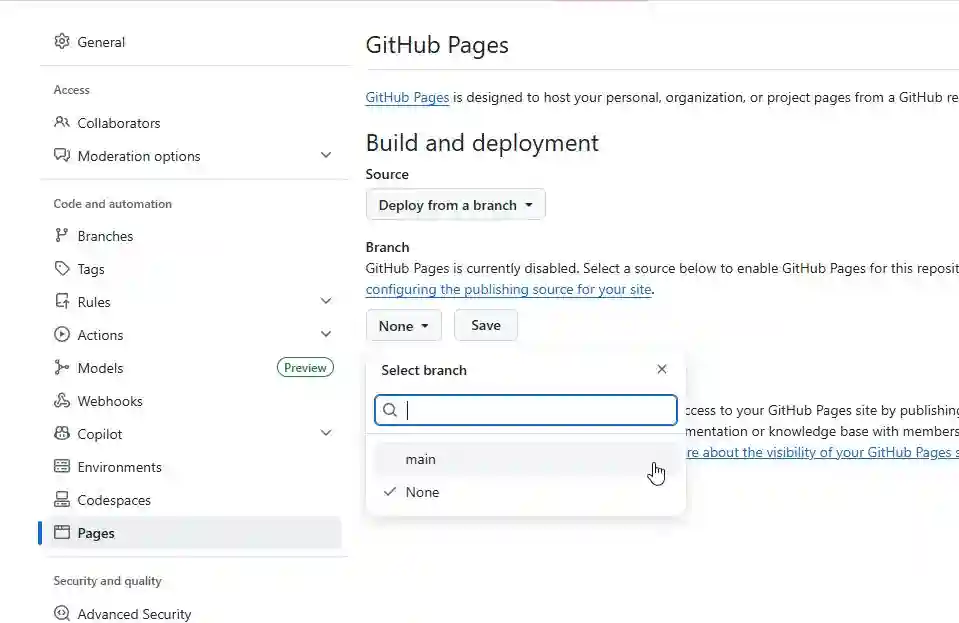Click the Access section header
The image size is (959, 623).
click(72, 90)
